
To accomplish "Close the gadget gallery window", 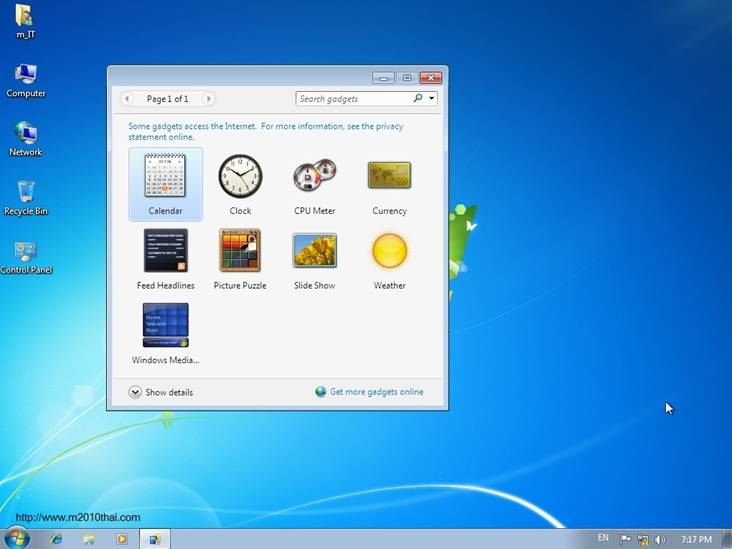I will click(431, 77).
